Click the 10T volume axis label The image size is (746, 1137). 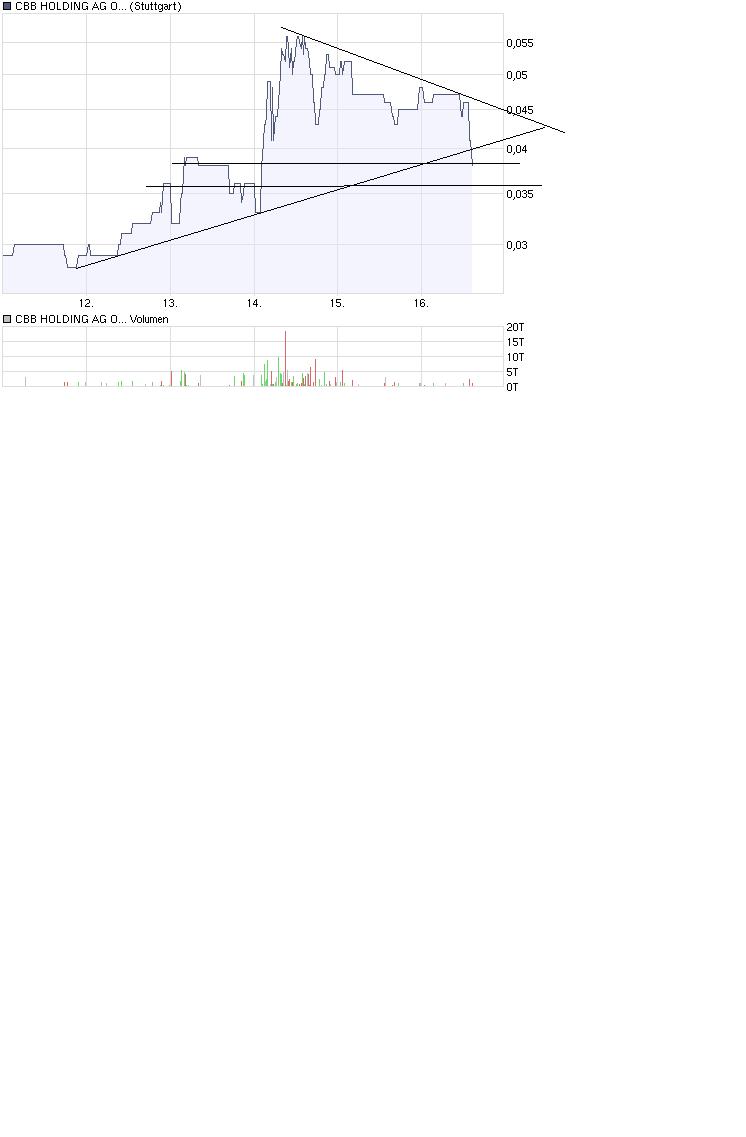point(515,357)
